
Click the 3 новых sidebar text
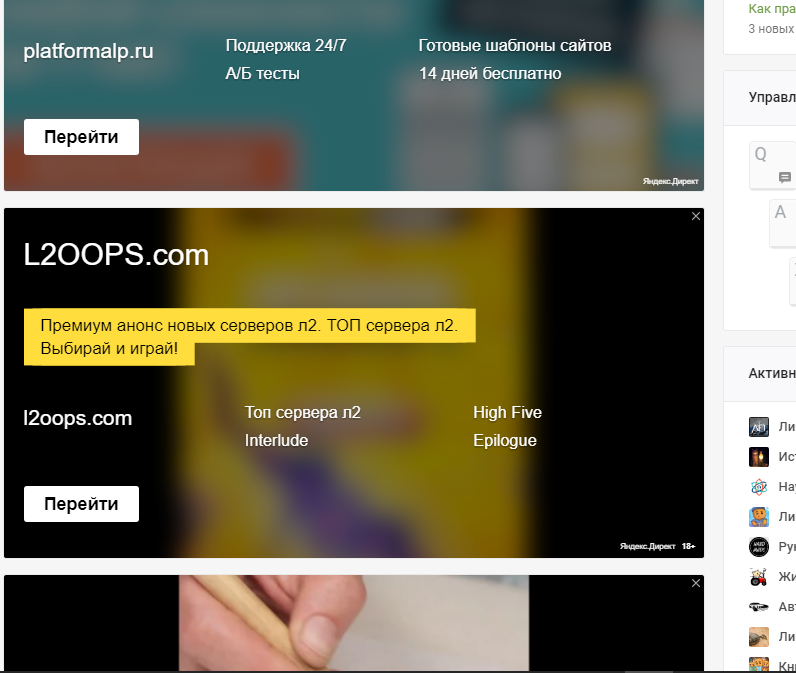(x=772, y=29)
